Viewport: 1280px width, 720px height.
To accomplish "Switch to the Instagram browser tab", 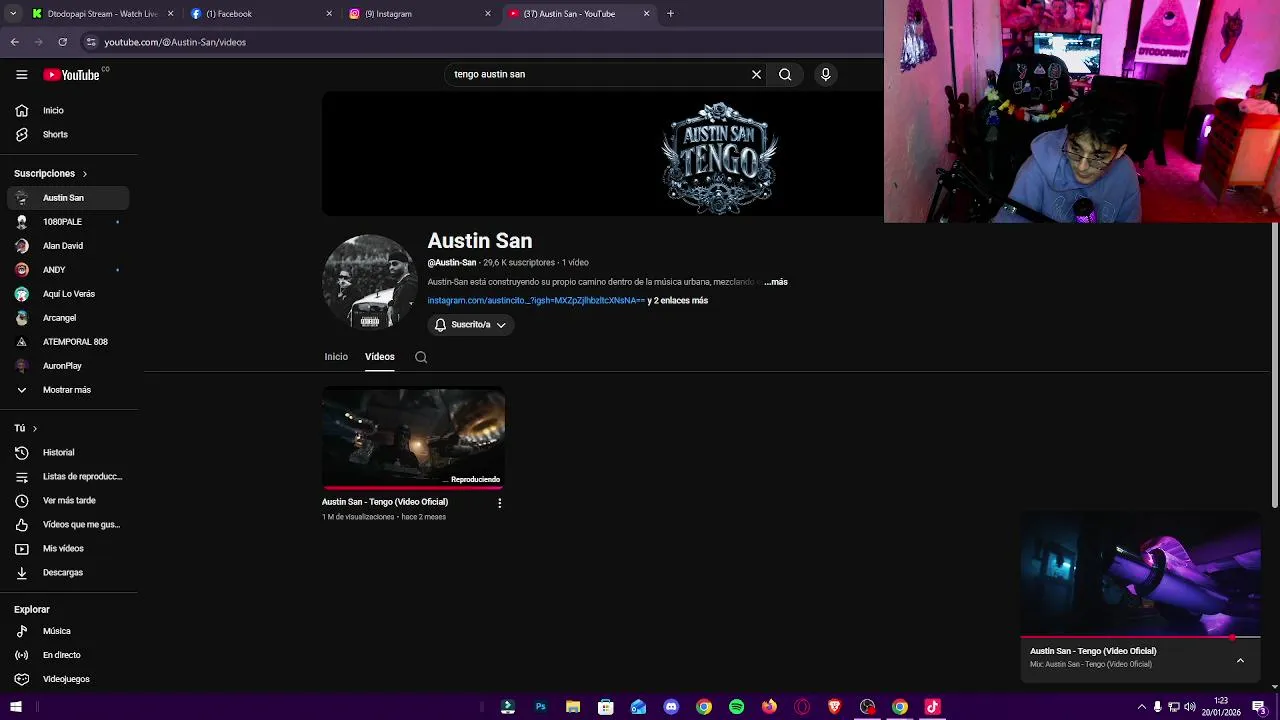I will point(420,14).
